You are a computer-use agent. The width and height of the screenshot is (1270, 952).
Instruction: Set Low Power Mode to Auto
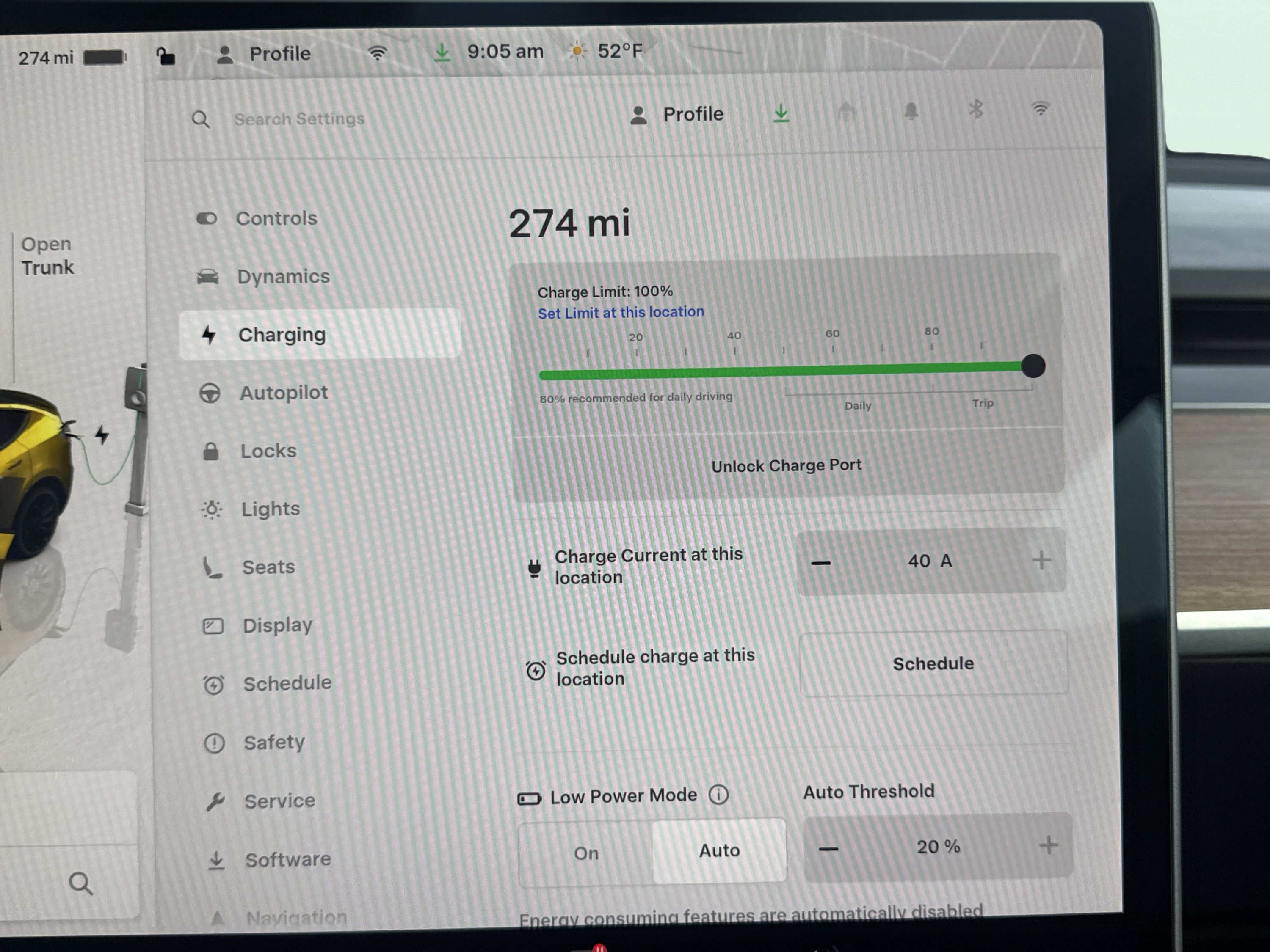pyautogui.click(x=719, y=850)
